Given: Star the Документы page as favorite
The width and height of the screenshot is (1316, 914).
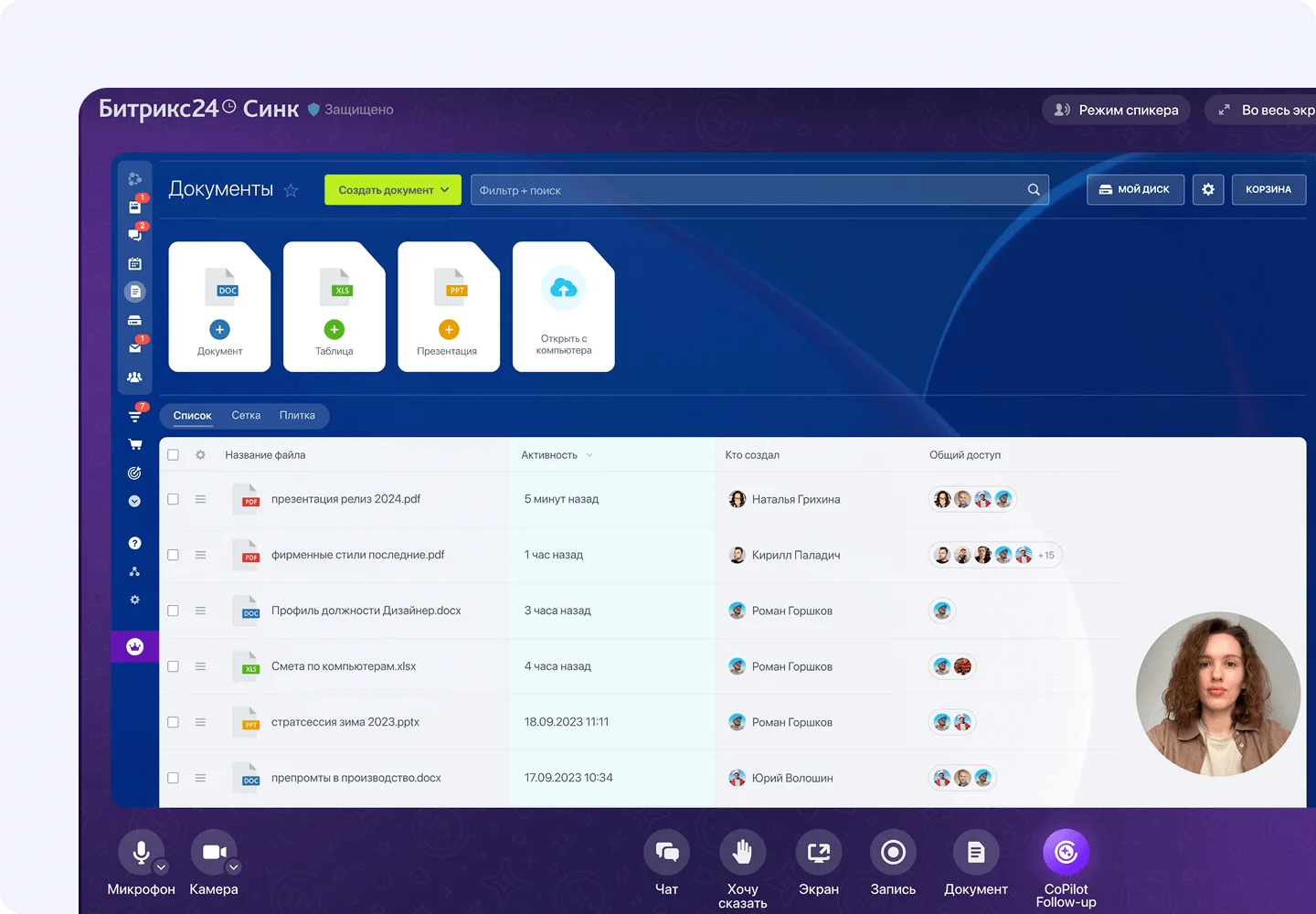Looking at the screenshot, I should click(292, 190).
